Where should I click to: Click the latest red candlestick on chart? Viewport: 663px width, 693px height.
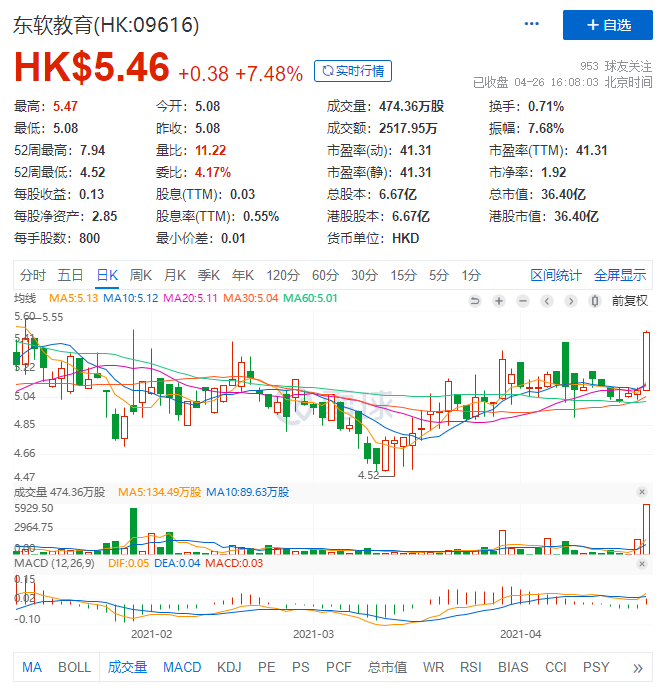[x=646, y=361]
